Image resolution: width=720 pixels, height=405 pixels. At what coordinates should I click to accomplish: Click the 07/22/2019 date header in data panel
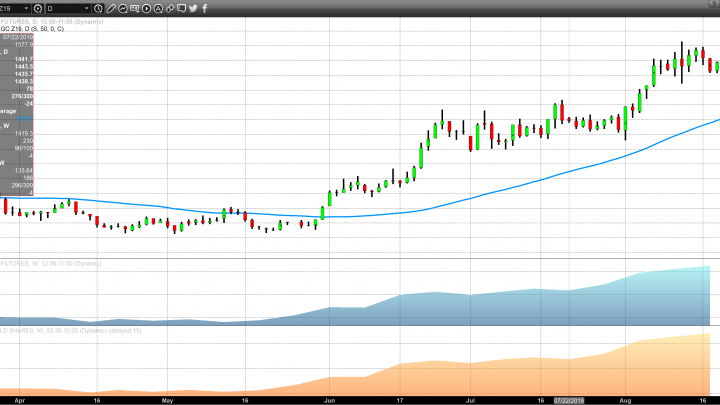(16, 37)
